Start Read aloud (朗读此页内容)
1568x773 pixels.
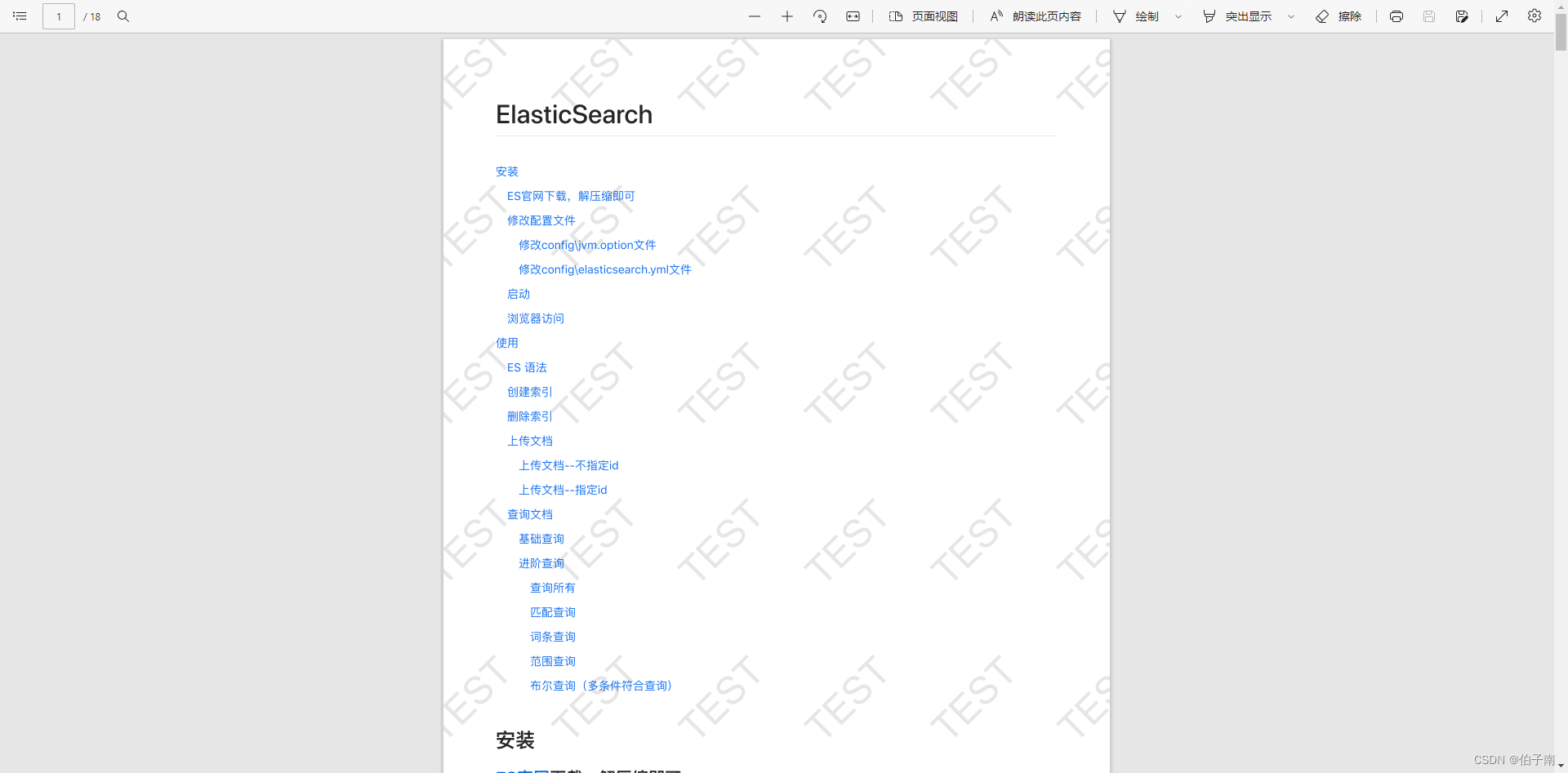coord(1036,16)
